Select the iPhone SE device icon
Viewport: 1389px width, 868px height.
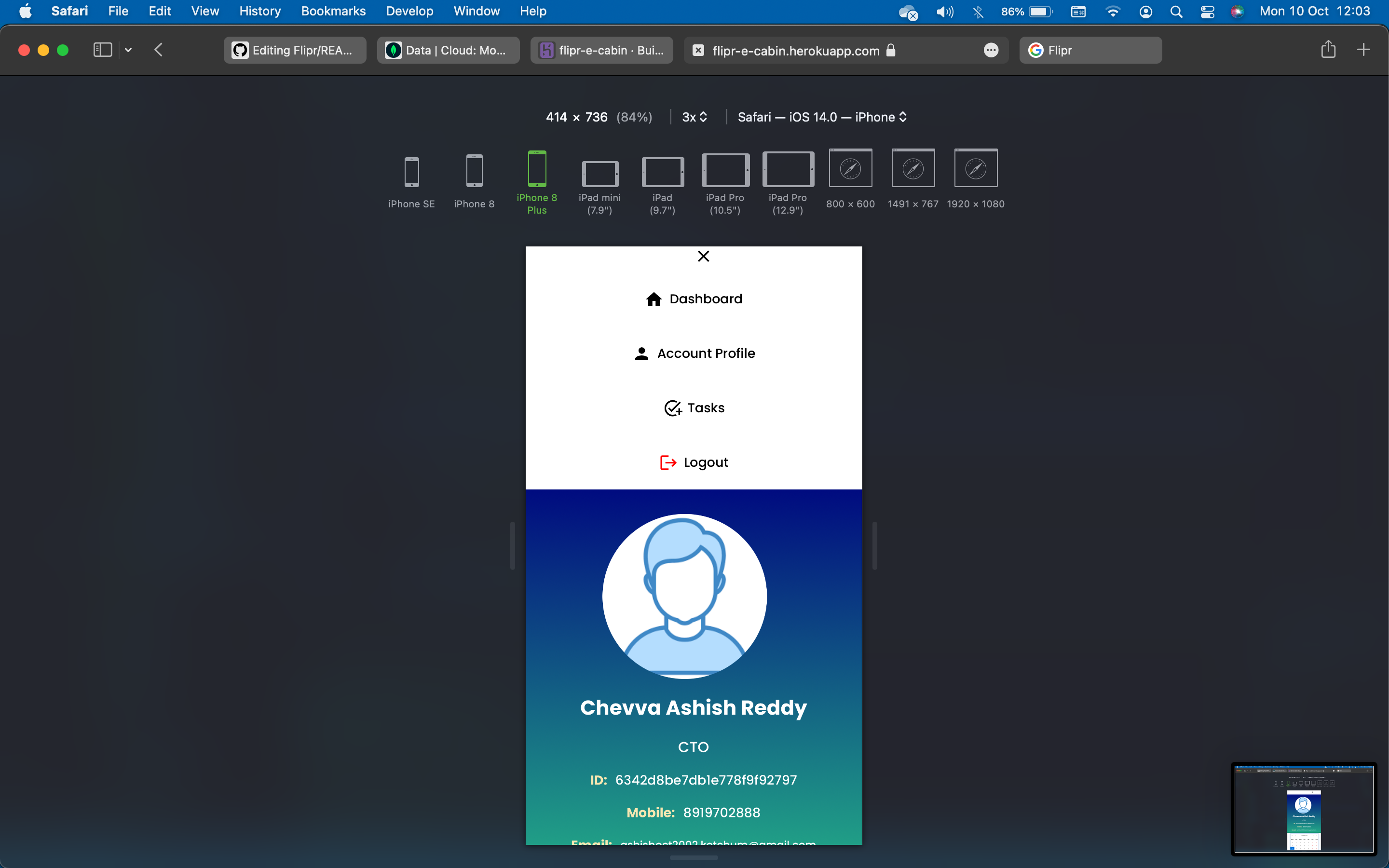coord(411,172)
